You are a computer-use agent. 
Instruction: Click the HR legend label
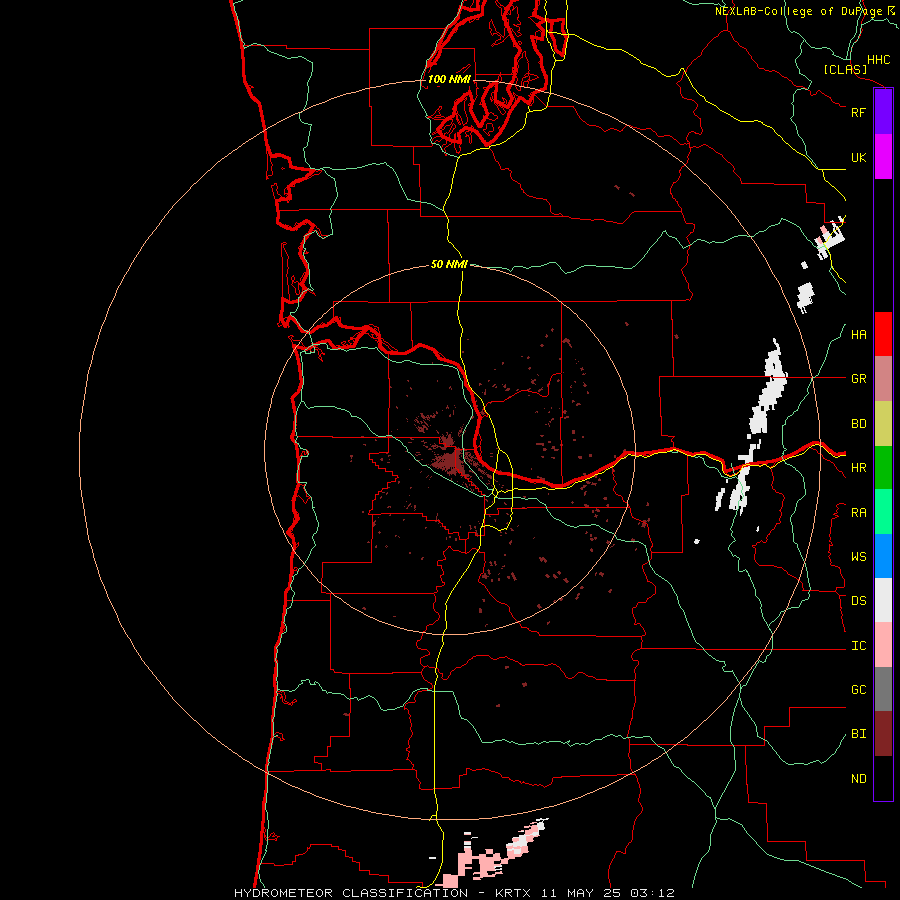[858, 468]
